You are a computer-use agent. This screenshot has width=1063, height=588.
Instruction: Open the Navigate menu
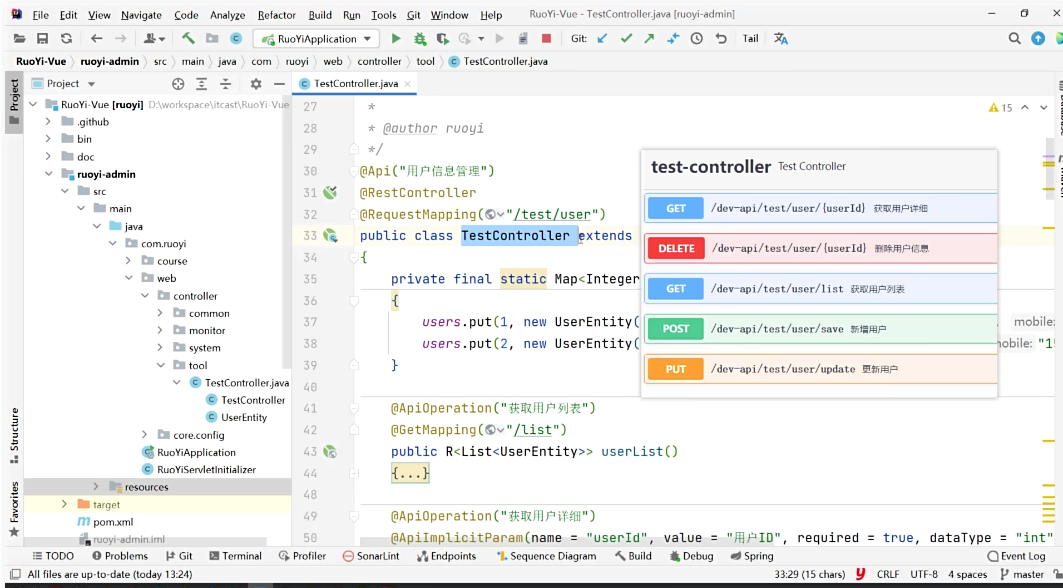click(141, 14)
